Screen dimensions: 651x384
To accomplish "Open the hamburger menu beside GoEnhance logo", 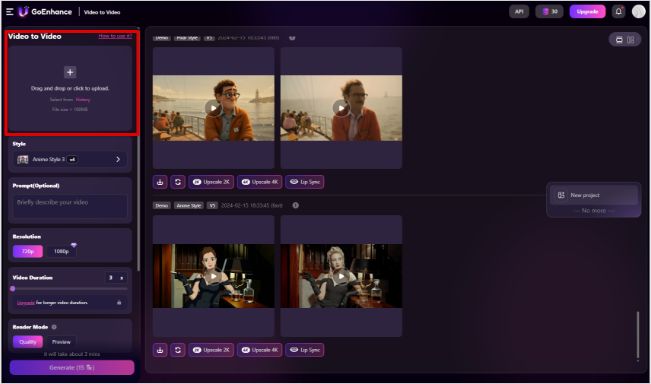I will tap(10, 12).
